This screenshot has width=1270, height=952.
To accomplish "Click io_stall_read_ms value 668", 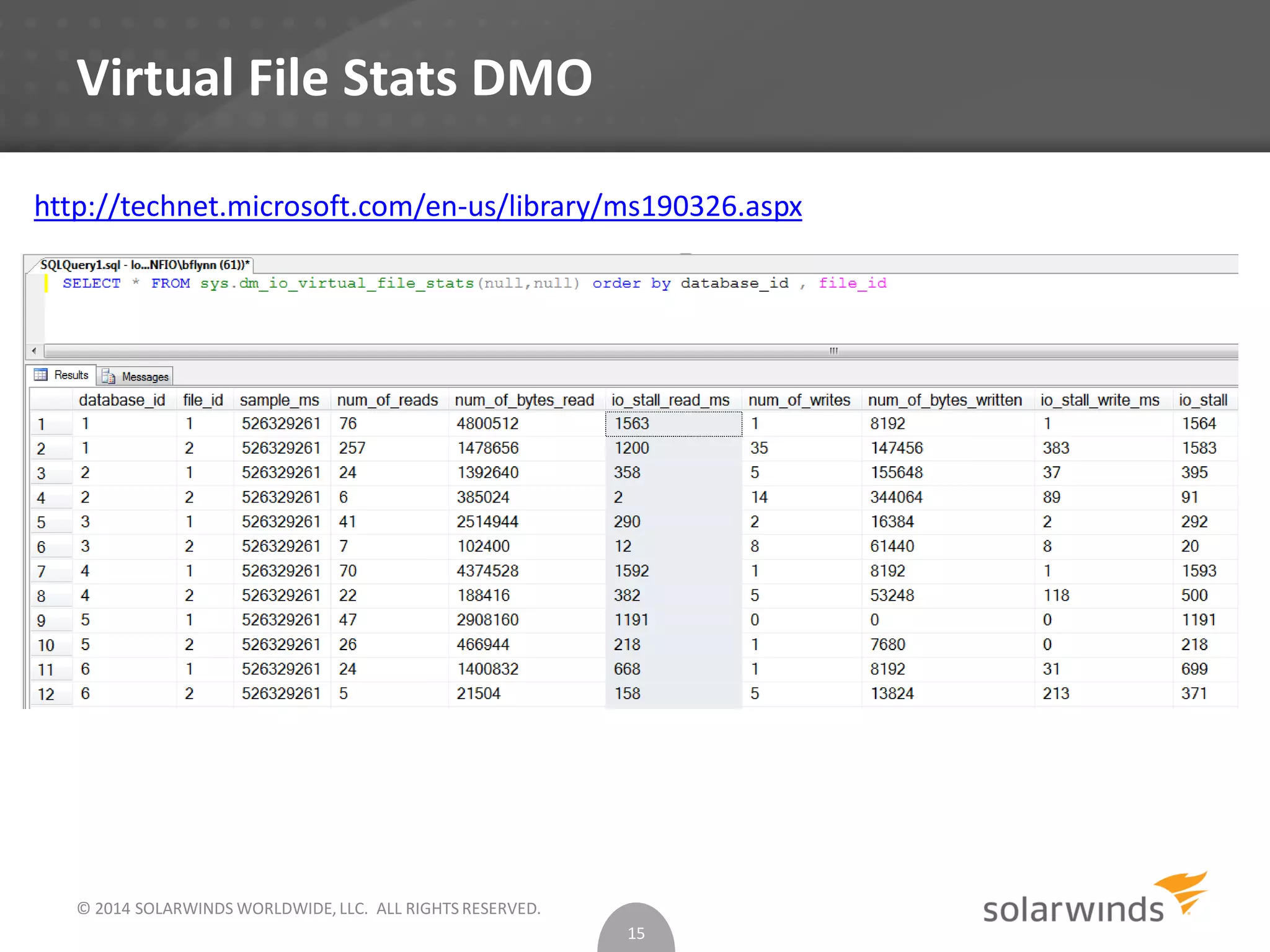I will point(627,669).
